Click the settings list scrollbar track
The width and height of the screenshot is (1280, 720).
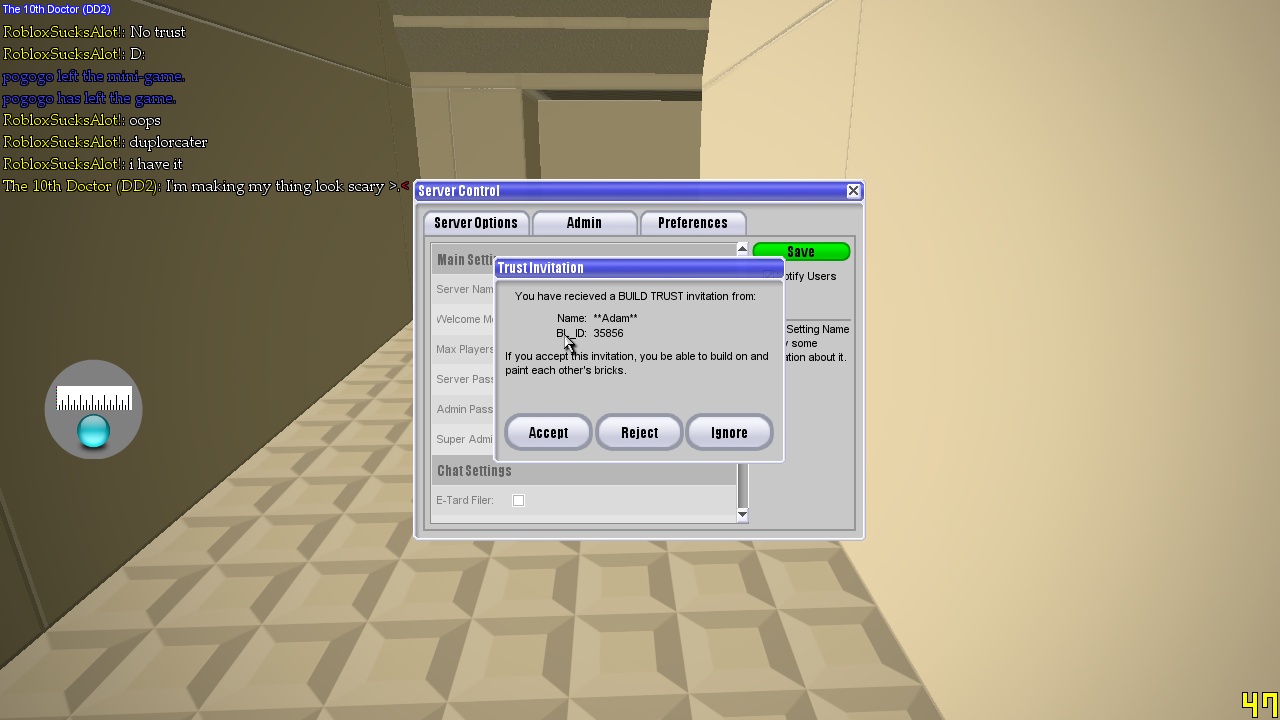tap(742, 484)
